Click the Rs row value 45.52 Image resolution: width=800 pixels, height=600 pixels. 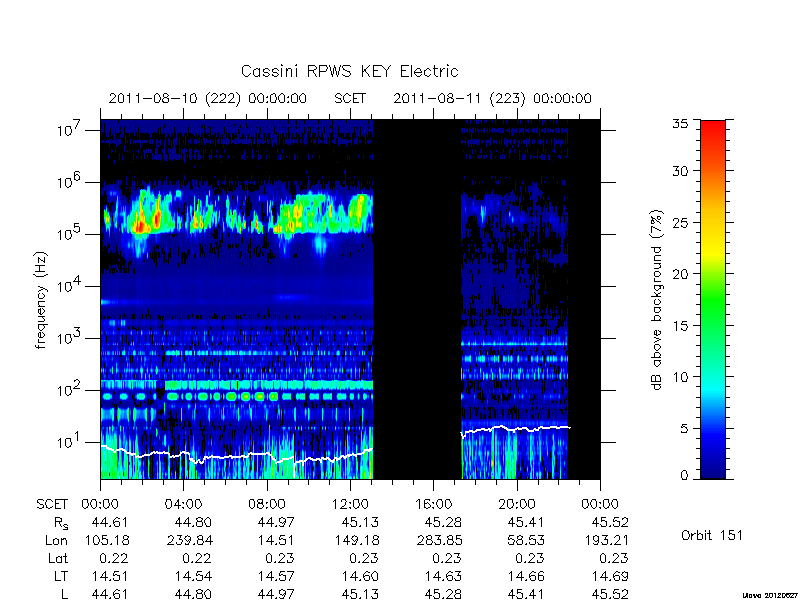click(x=609, y=522)
